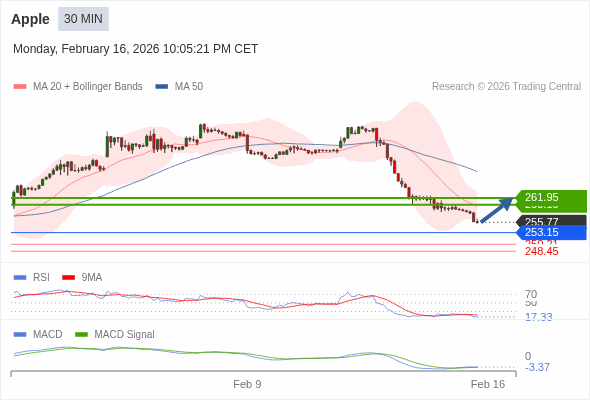Click the blue MA 50 legend swatch

(x=162, y=87)
